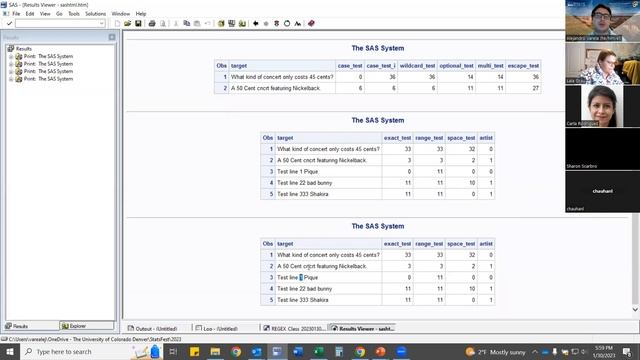Select Carla Rodriguez's video thumbnail
Viewport: 640px width, 360px height.
602,106
